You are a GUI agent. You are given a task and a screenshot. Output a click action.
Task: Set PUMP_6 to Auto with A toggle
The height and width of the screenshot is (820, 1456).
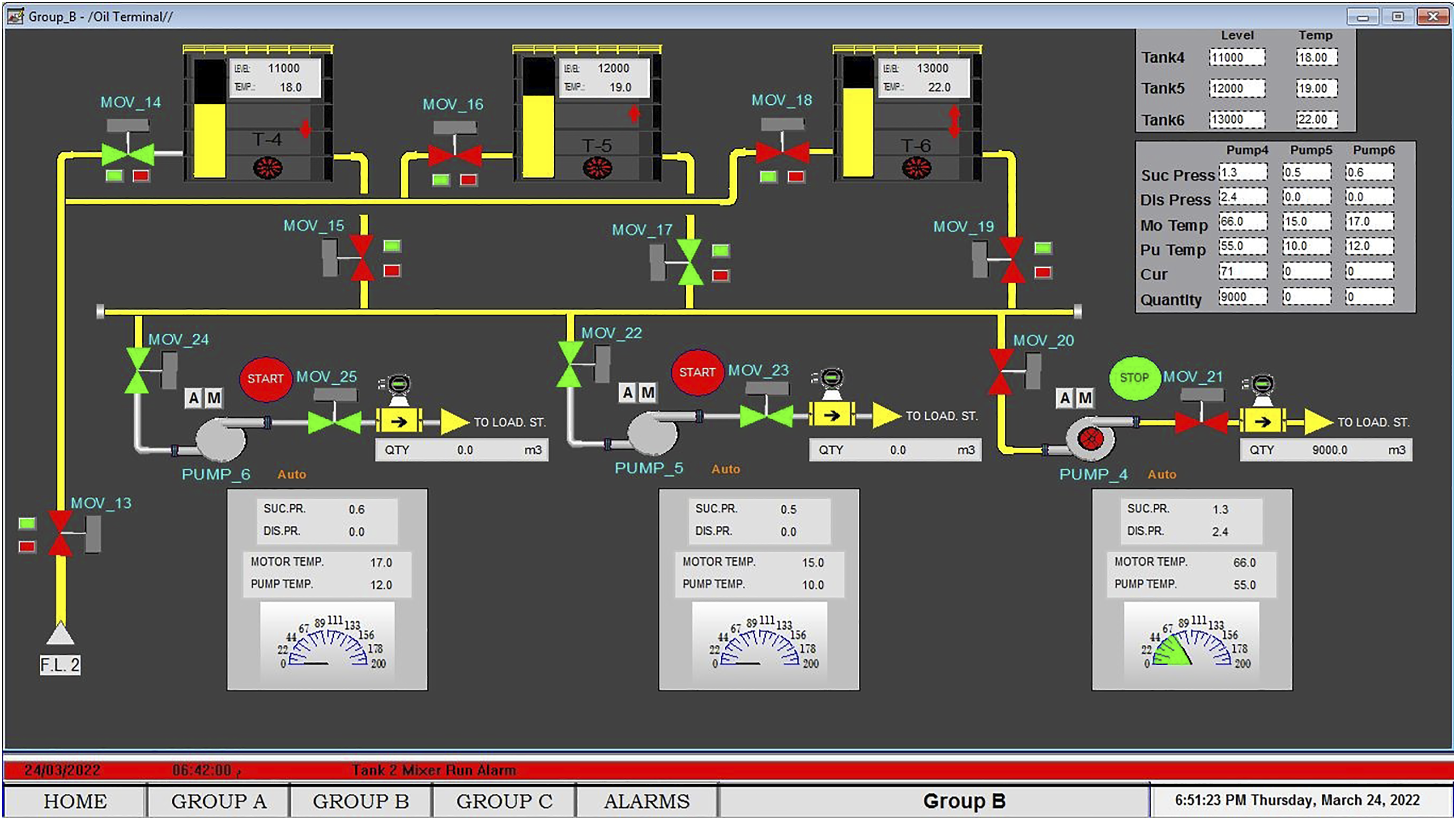tap(194, 398)
